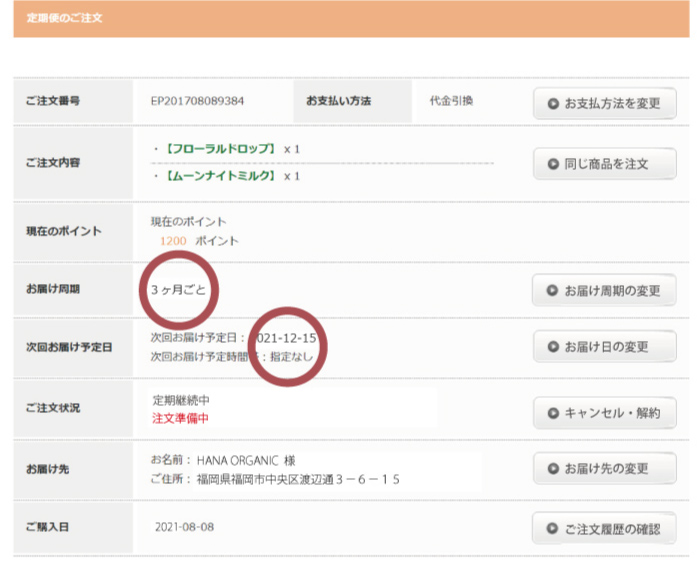Click arrow icon on キャンセル・解約 button
700x561 pixels.
coord(552,411)
